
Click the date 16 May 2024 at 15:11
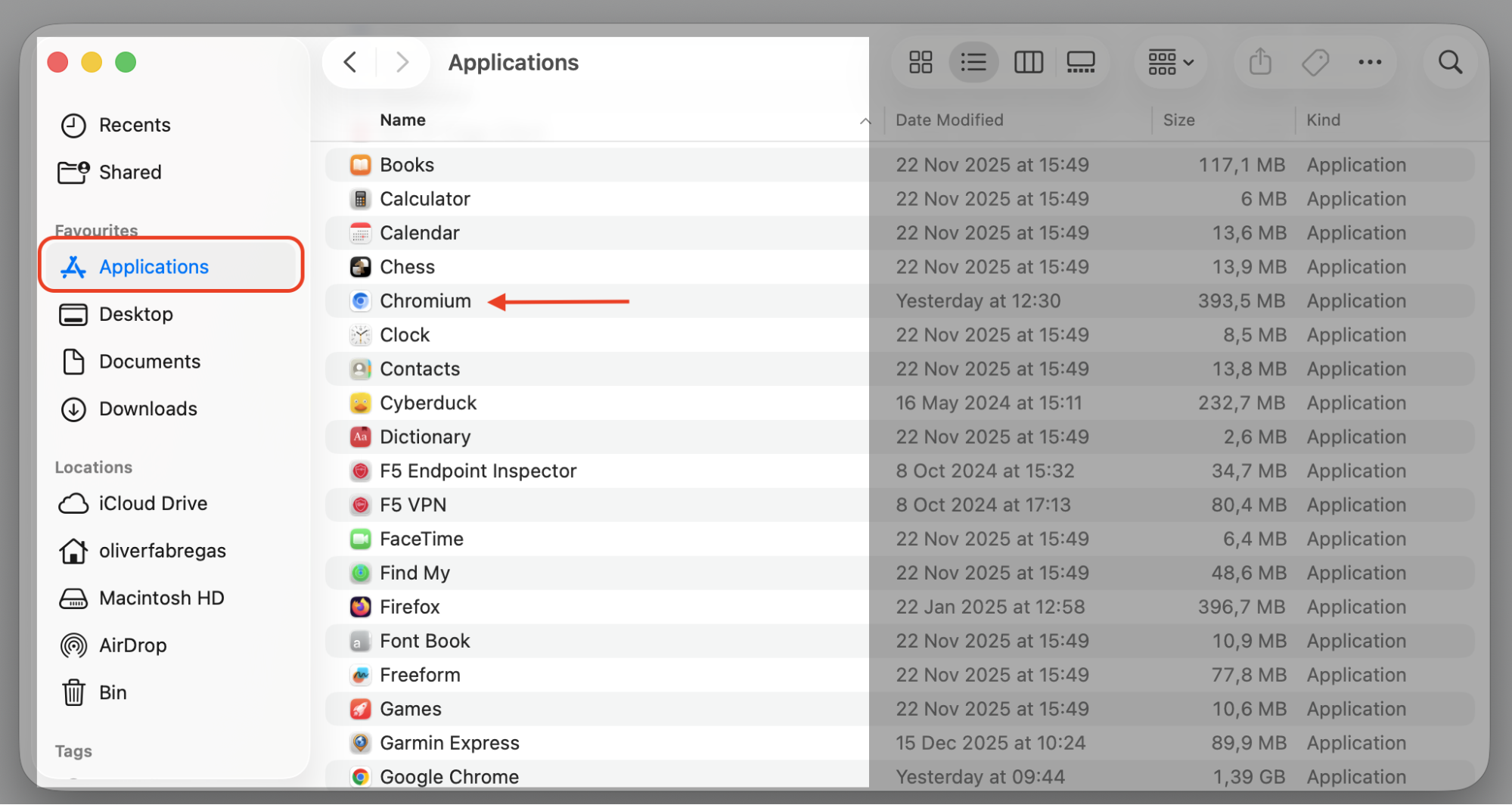989,402
